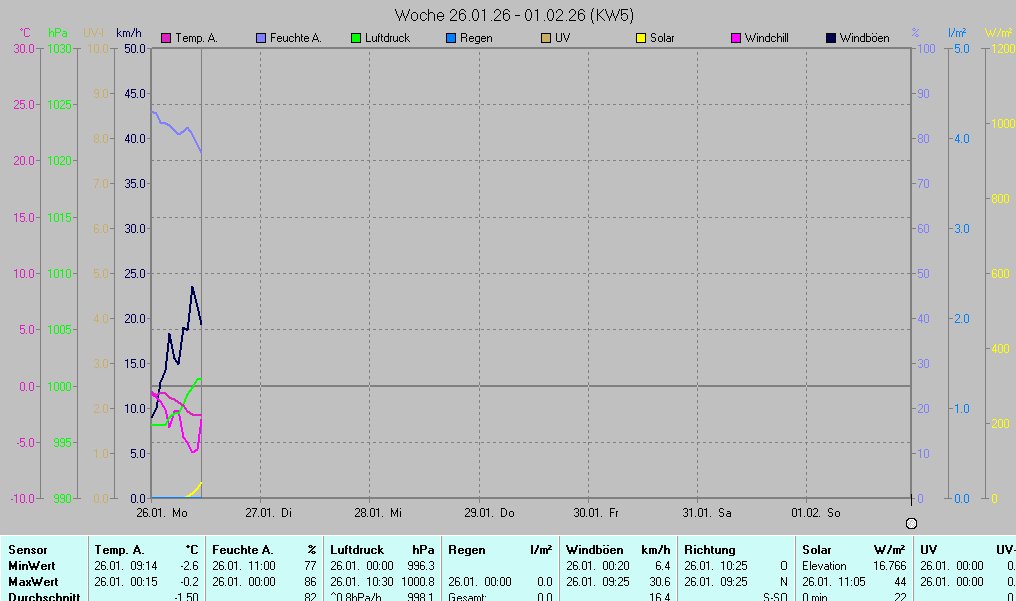Select the blue Regen legend swatch
1016x601 pixels.
(x=451, y=39)
